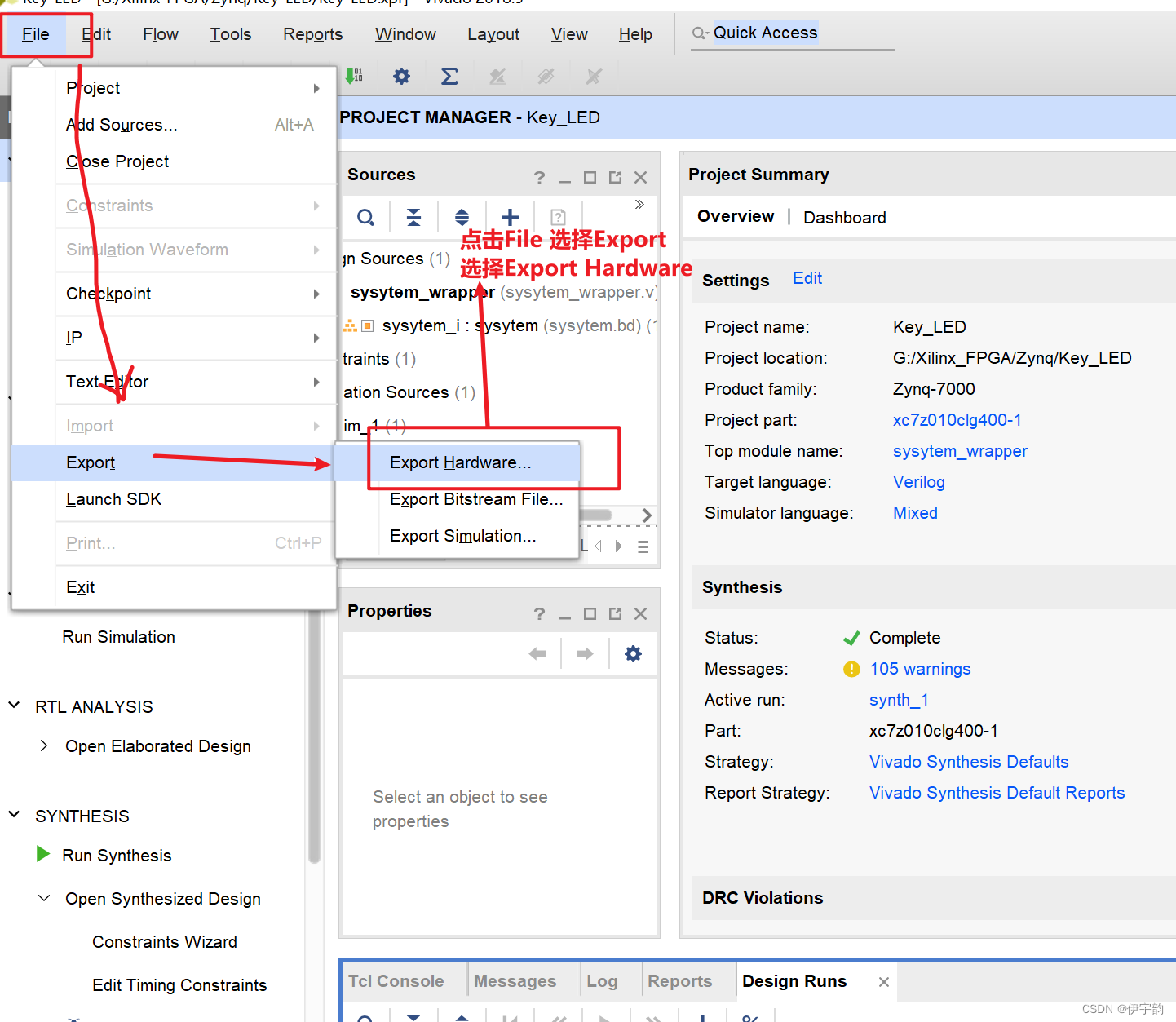This screenshot has height=1022, width=1176.
Task: Collapse the RTL ANALYSIS section
Action: [x=14, y=706]
